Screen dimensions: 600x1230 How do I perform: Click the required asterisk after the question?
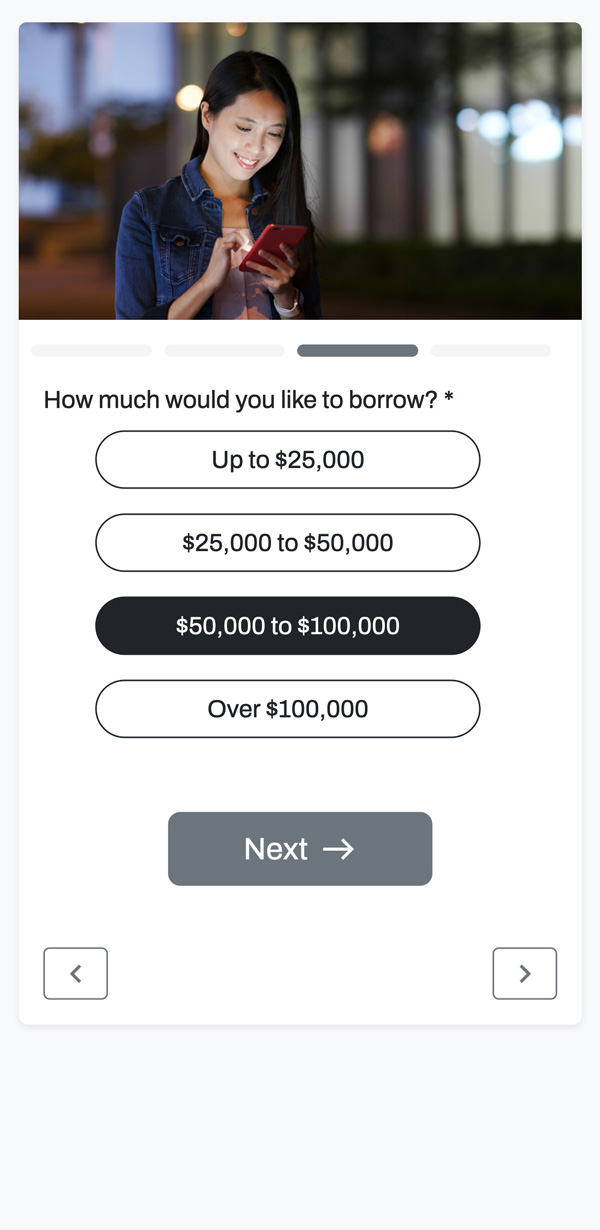point(449,400)
